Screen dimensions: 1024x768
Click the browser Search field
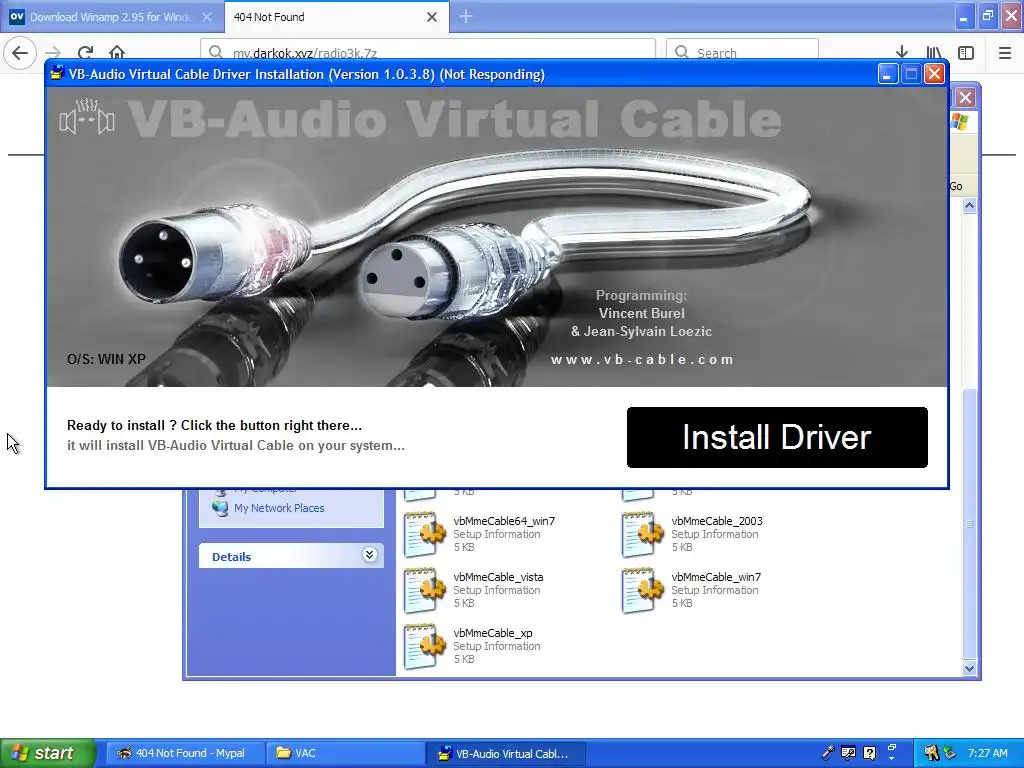pyautogui.click(x=743, y=53)
